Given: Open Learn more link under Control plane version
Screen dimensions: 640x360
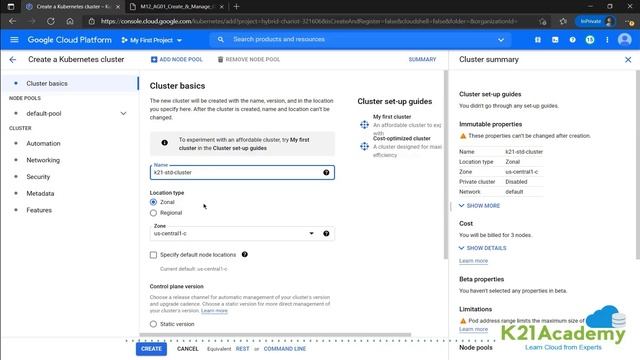Looking at the screenshot, I should (214, 311).
